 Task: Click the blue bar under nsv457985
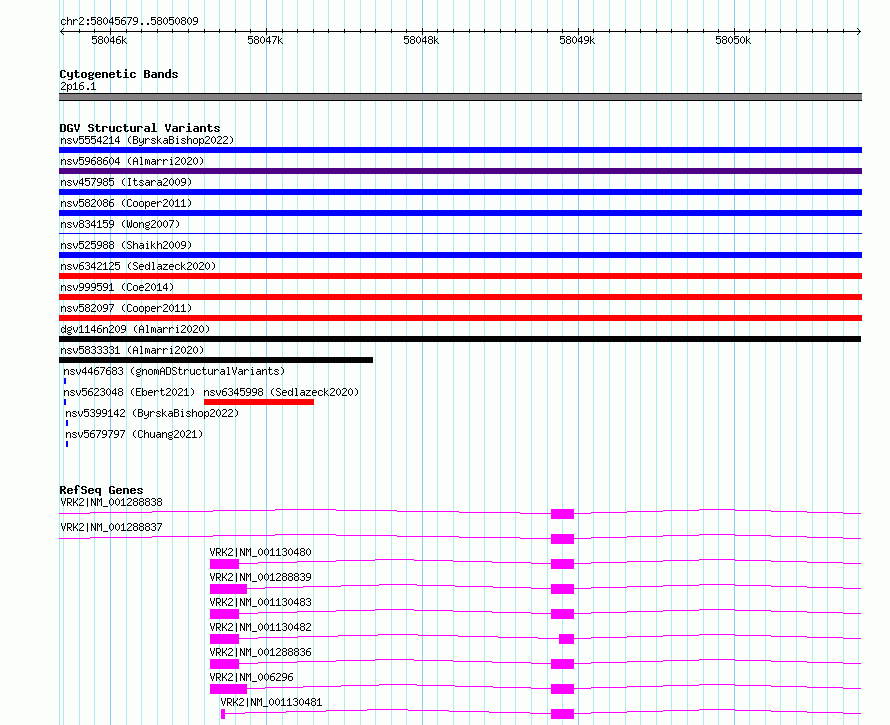(460, 192)
